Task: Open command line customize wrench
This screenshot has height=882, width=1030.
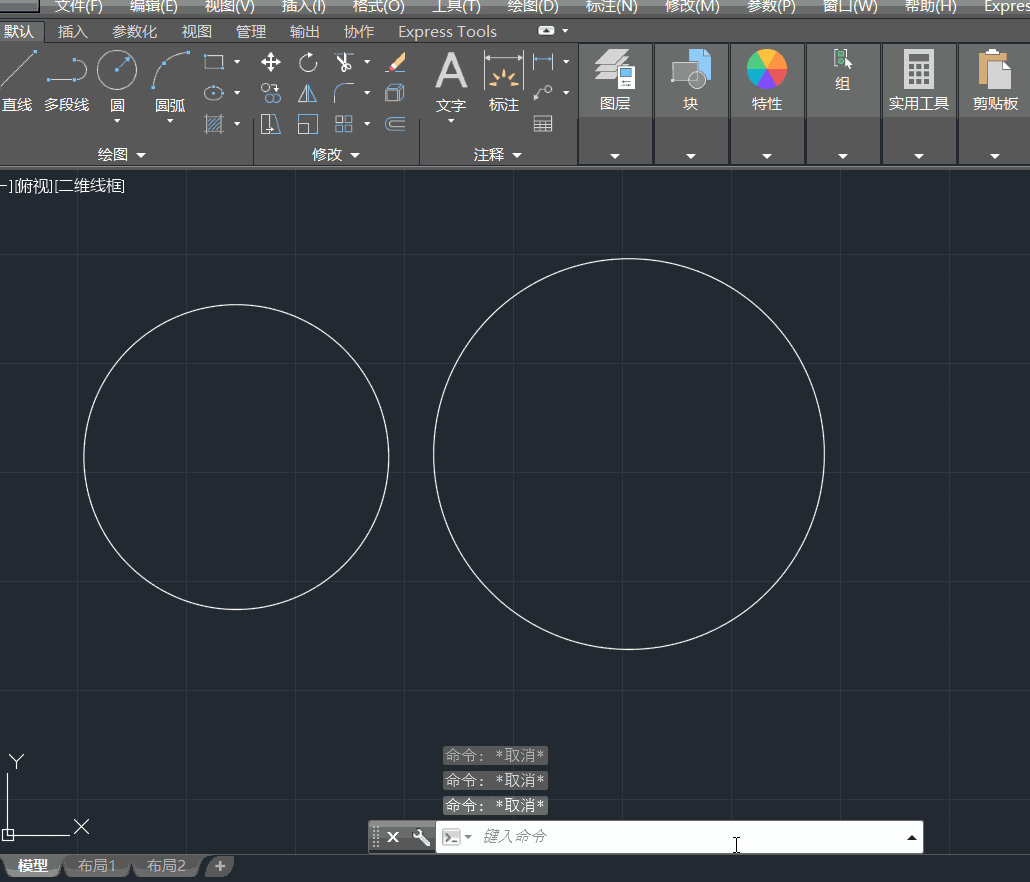Action: (421, 837)
